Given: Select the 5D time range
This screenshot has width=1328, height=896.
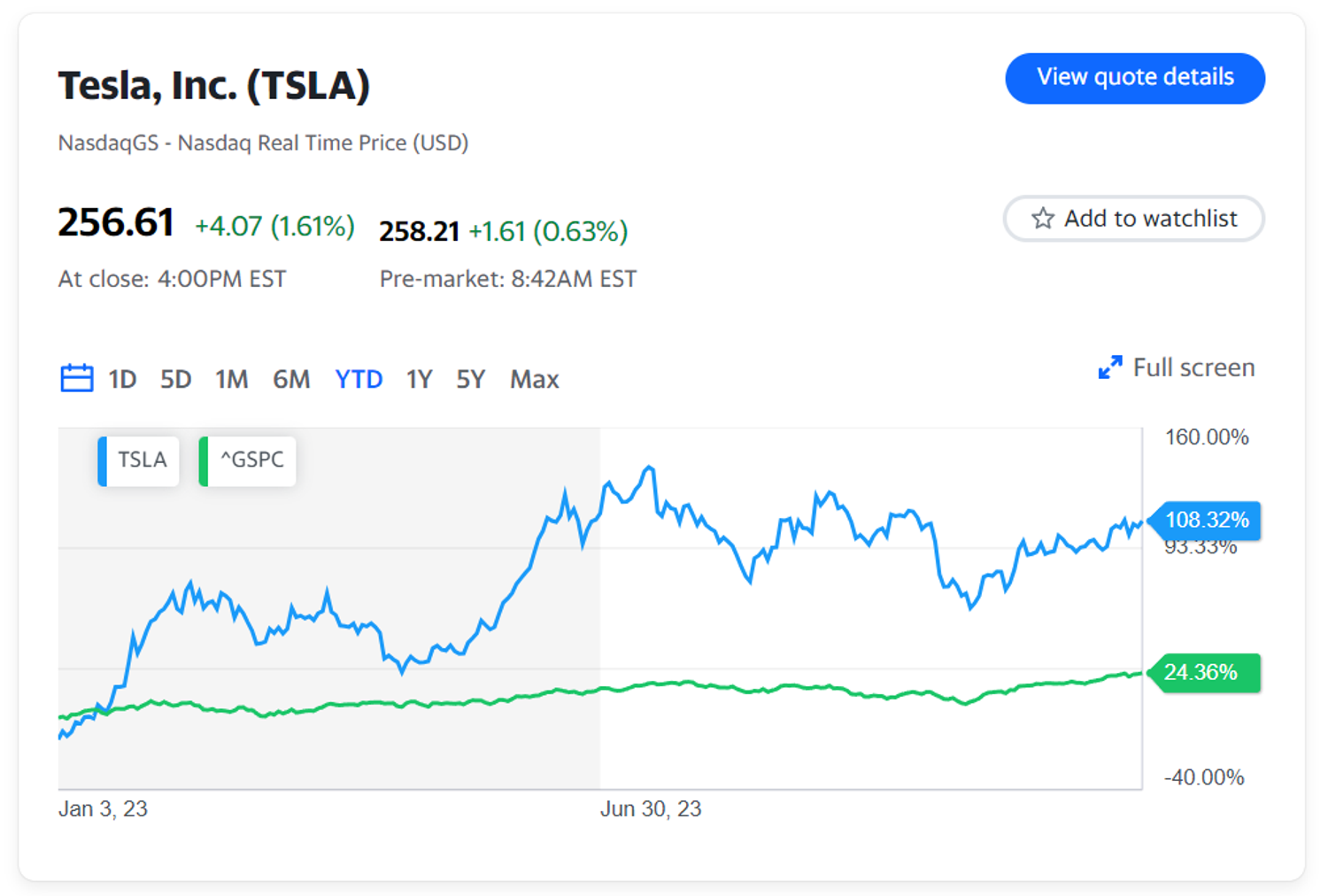Looking at the screenshot, I should (x=175, y=379).
